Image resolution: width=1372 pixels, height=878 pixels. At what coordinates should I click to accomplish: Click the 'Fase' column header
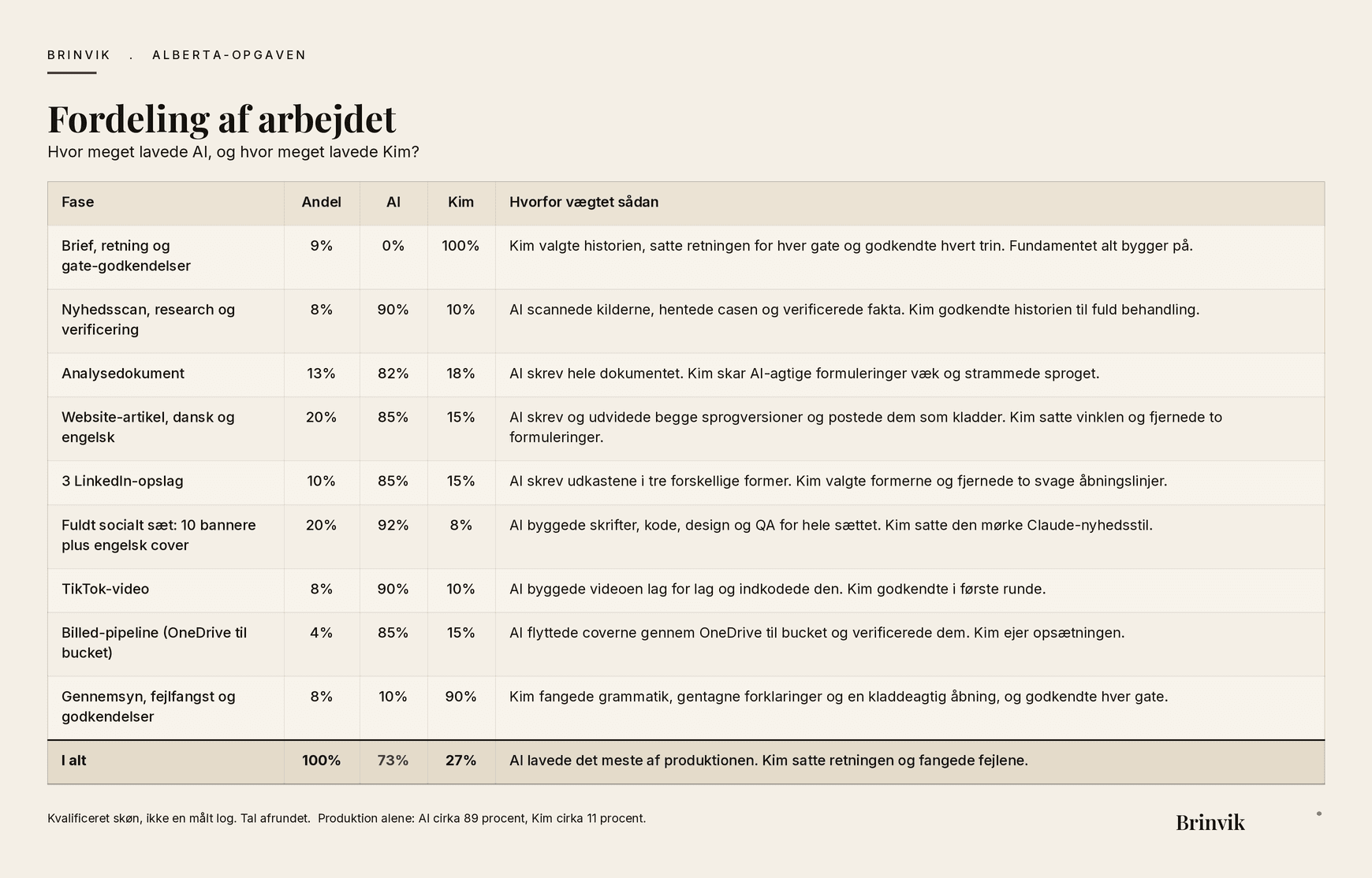pos(77,202)
